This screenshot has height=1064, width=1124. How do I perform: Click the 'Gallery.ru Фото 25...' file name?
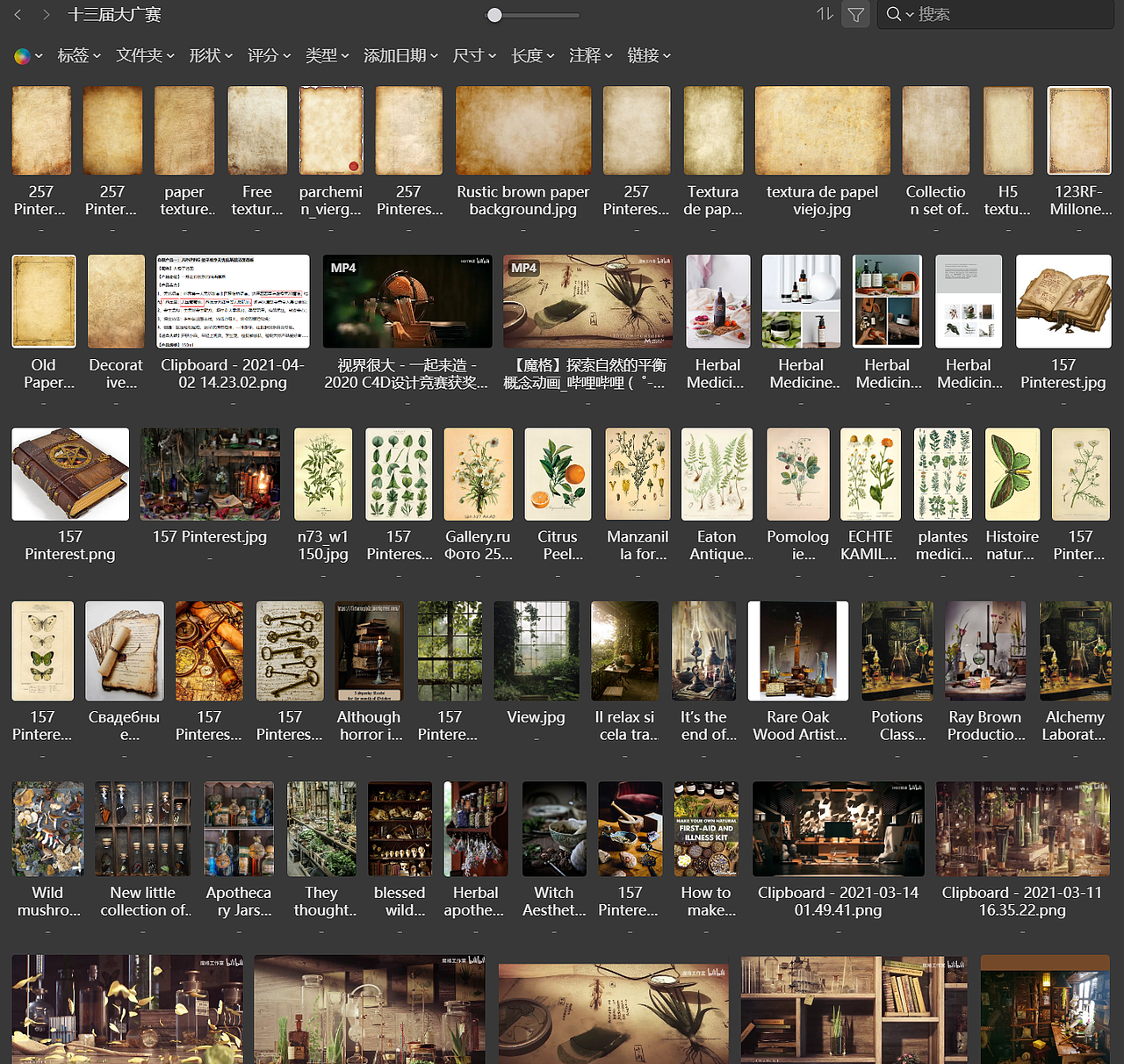tap(478, 545)
